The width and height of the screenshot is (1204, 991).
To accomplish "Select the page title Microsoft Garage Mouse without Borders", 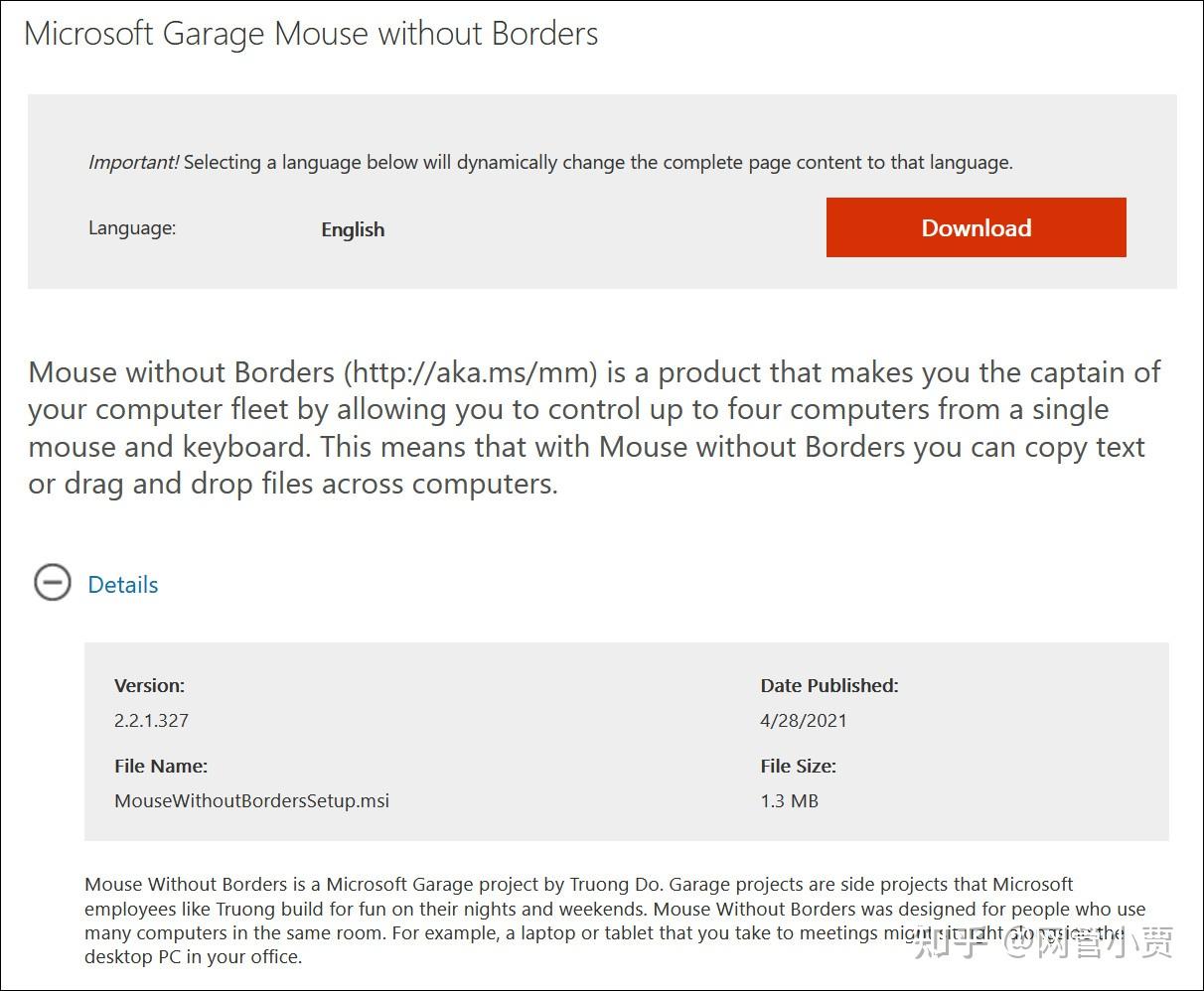I will [x=312, y=33].
